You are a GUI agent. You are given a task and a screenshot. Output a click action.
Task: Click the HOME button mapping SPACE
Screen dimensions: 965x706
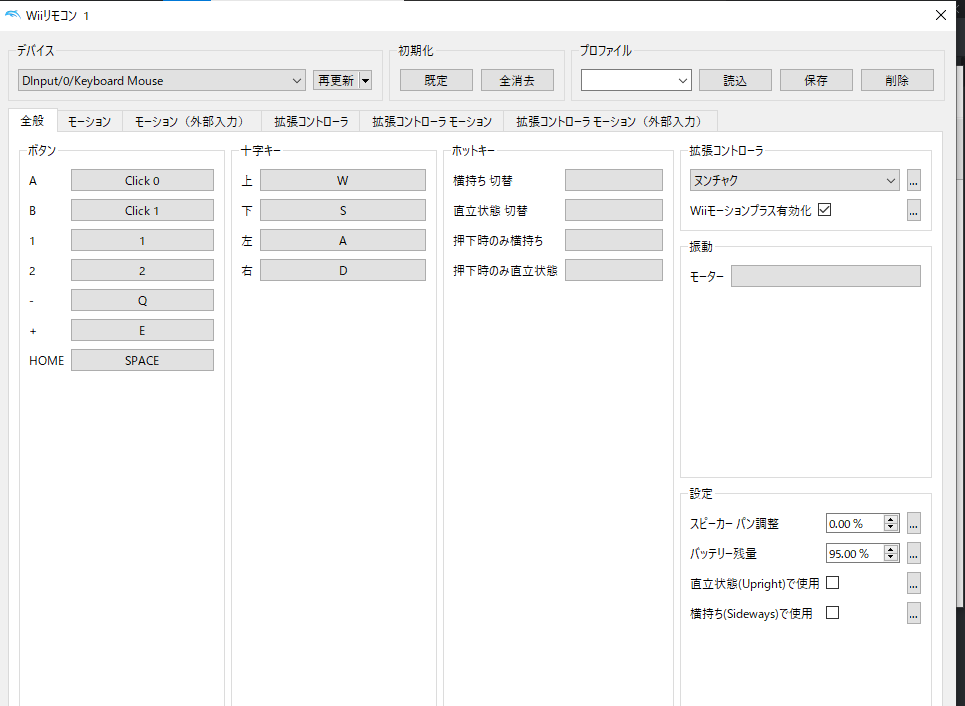[x=142, y=361]
